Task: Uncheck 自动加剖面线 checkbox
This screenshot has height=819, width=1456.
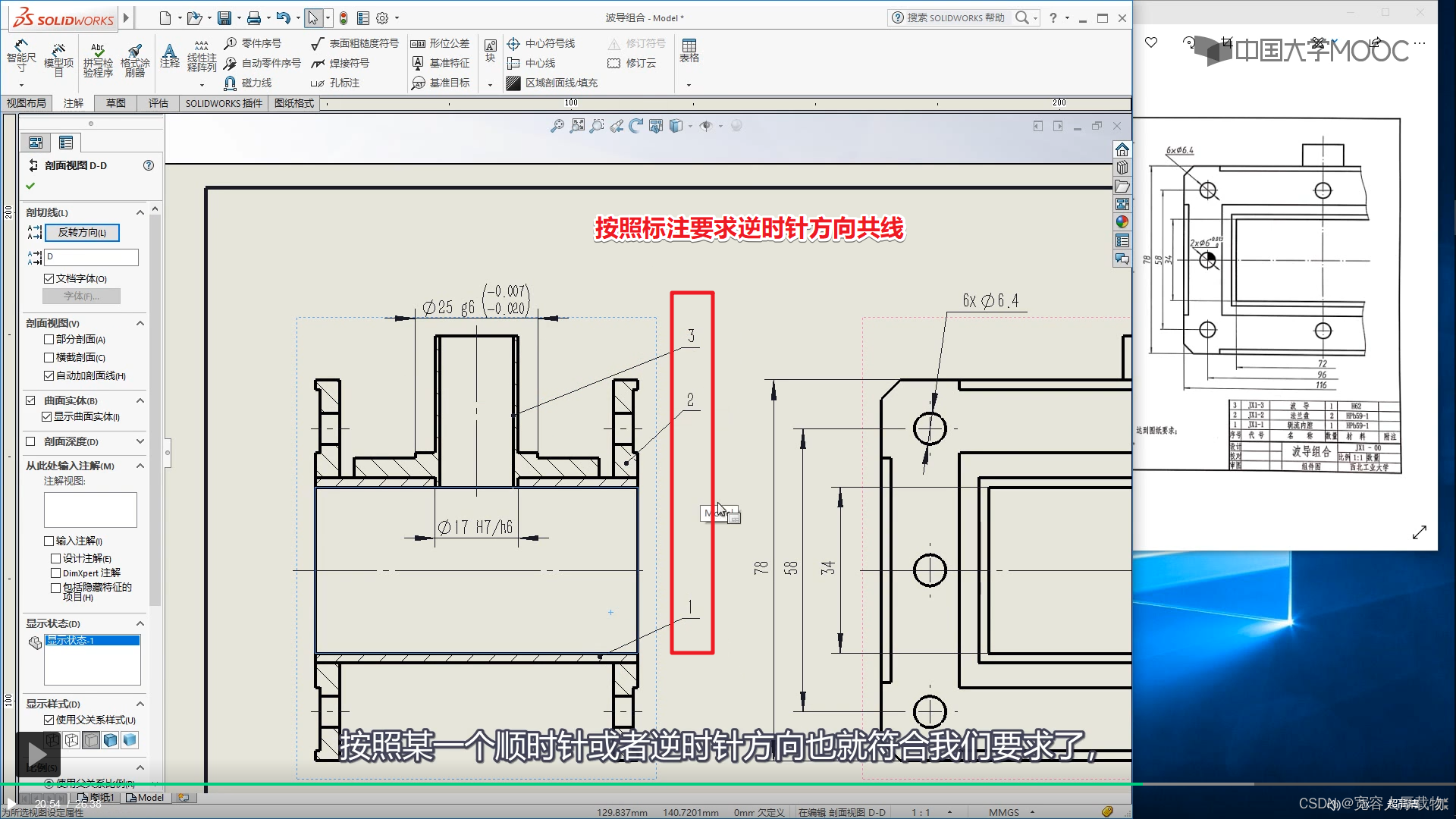Action: (49, 375)
